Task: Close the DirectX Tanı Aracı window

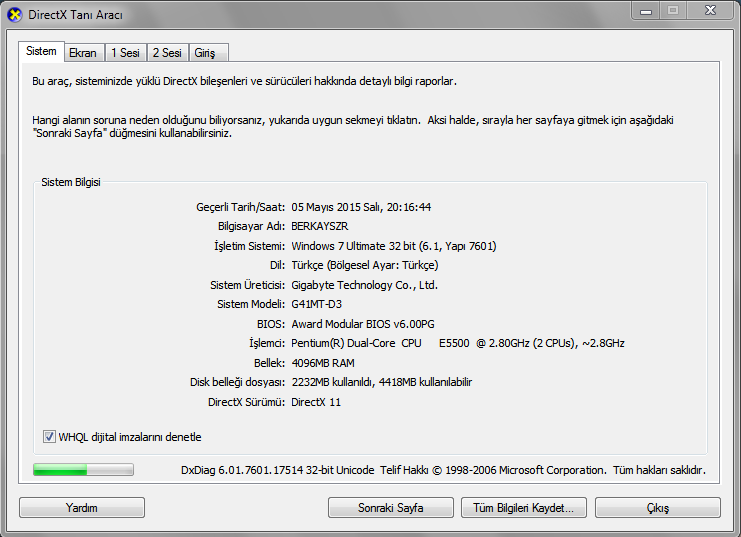Action: (711, 10)
